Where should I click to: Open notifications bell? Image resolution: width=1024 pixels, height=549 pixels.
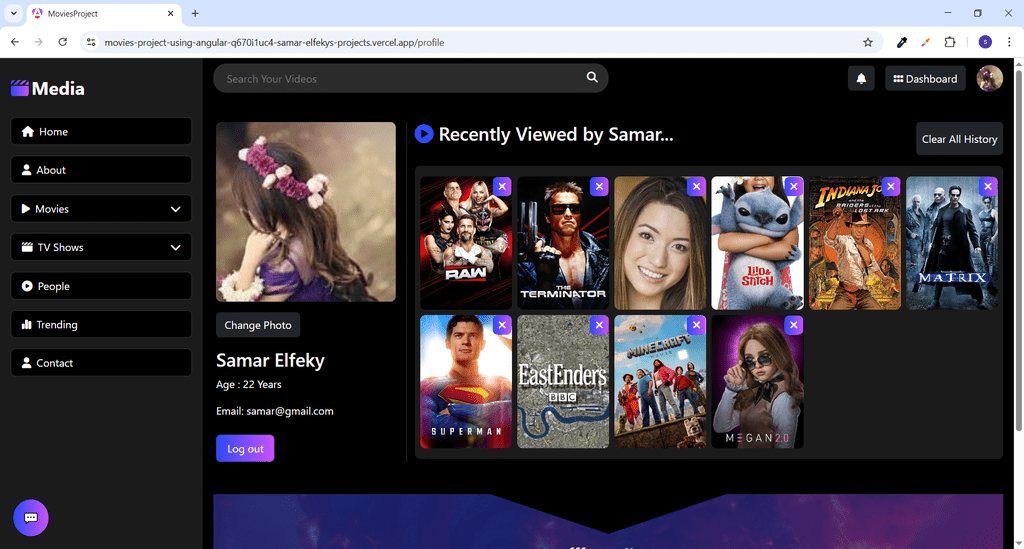click(x=861, y=78)
